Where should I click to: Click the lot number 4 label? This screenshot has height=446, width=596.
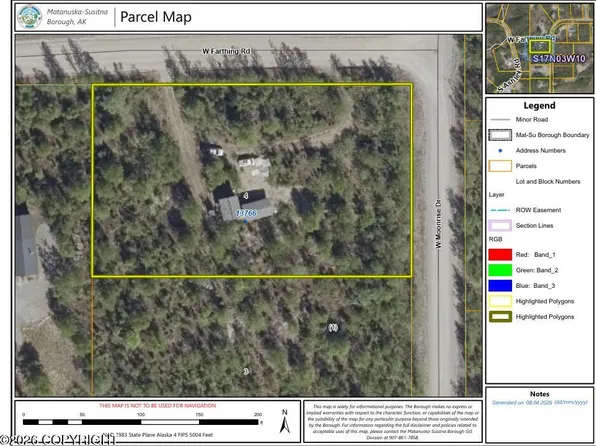tap(246, 195)
